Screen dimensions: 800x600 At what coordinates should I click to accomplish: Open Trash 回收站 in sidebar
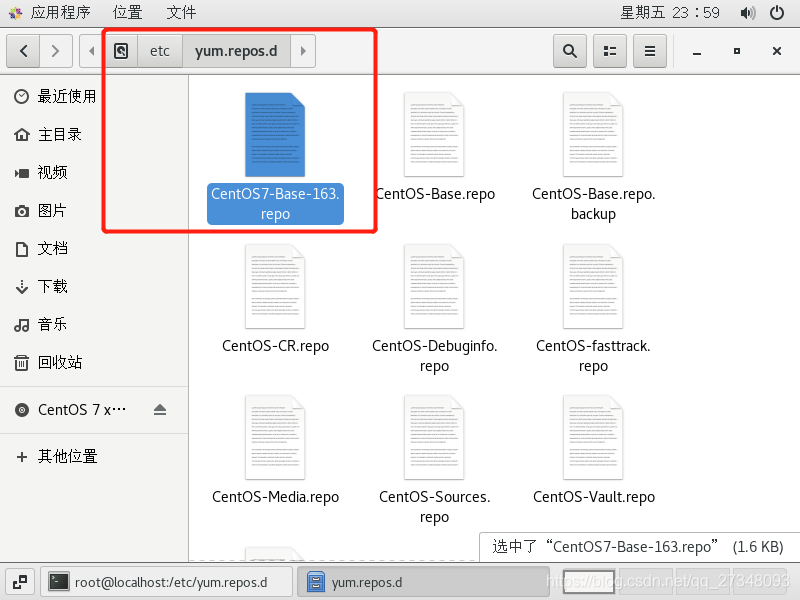(94, 363)
